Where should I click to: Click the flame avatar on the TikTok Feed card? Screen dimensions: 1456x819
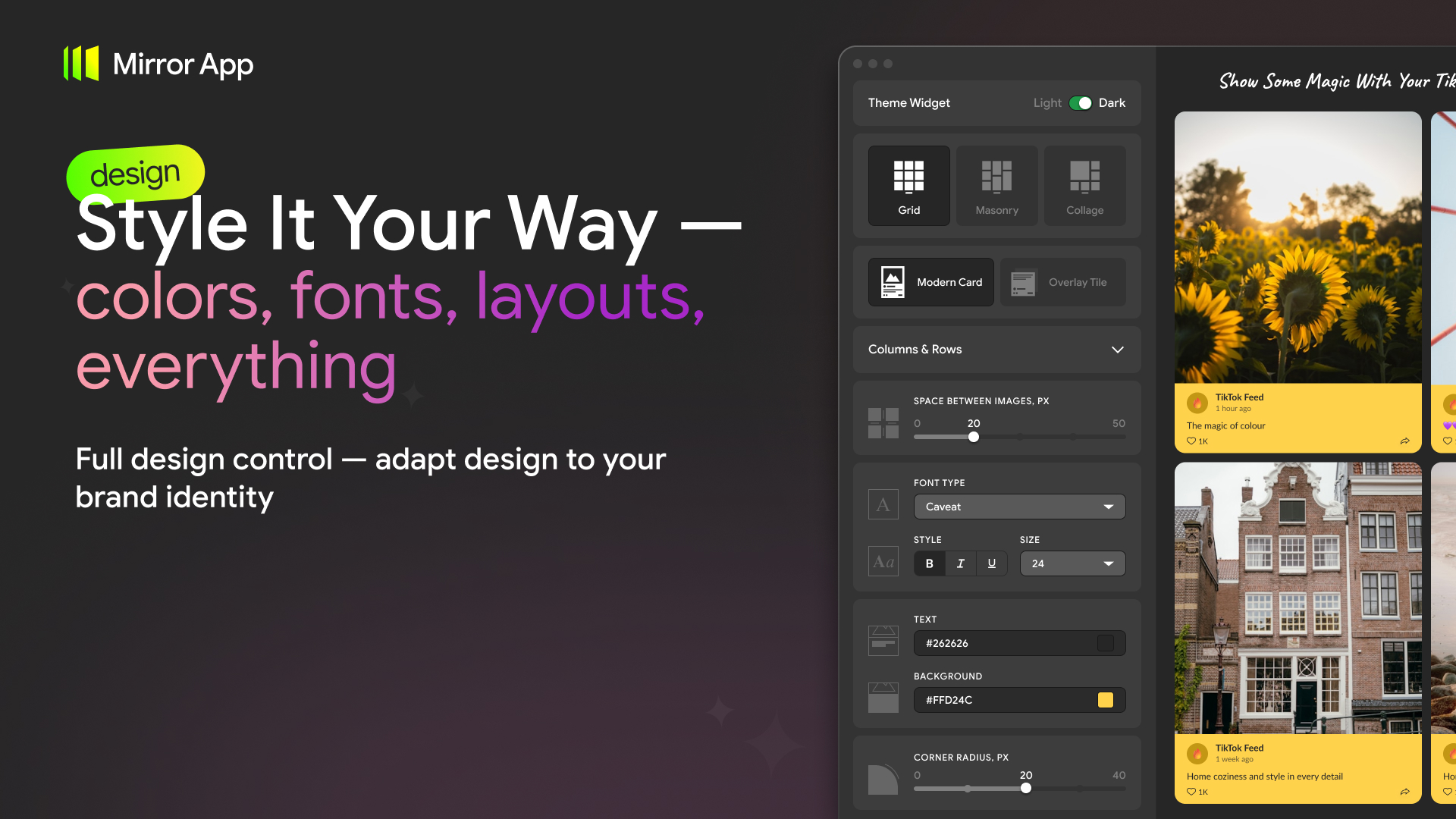pyautogui.click(x=1197, y=403)
